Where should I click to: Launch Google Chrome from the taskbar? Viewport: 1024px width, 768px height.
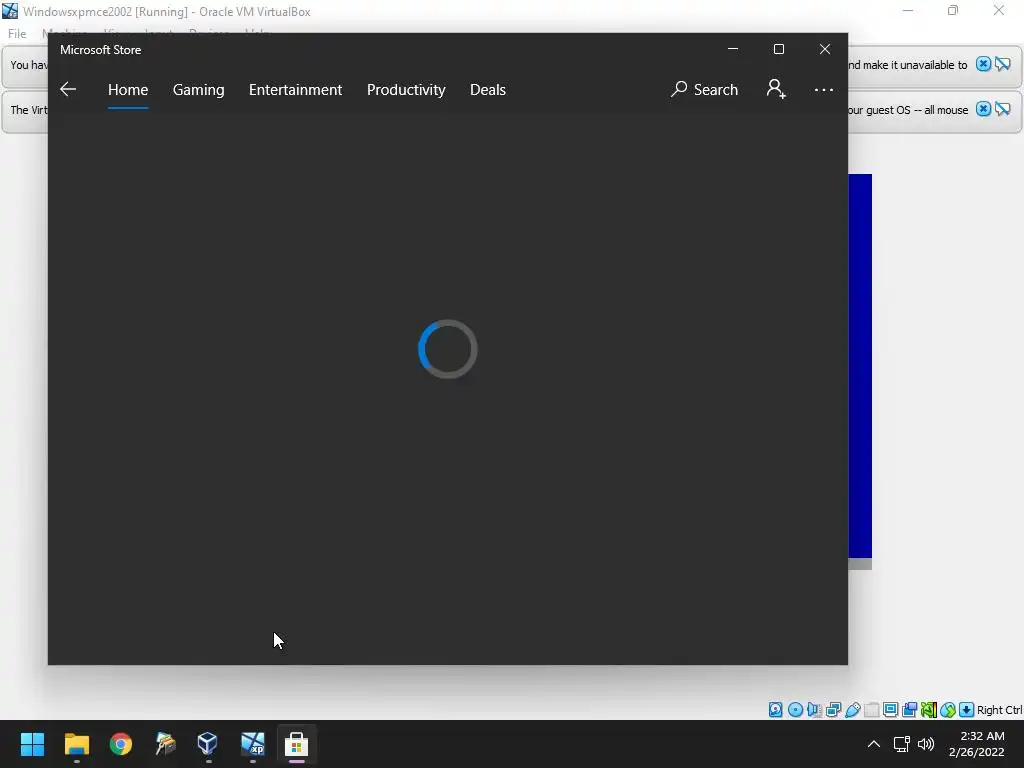[120, 744]
